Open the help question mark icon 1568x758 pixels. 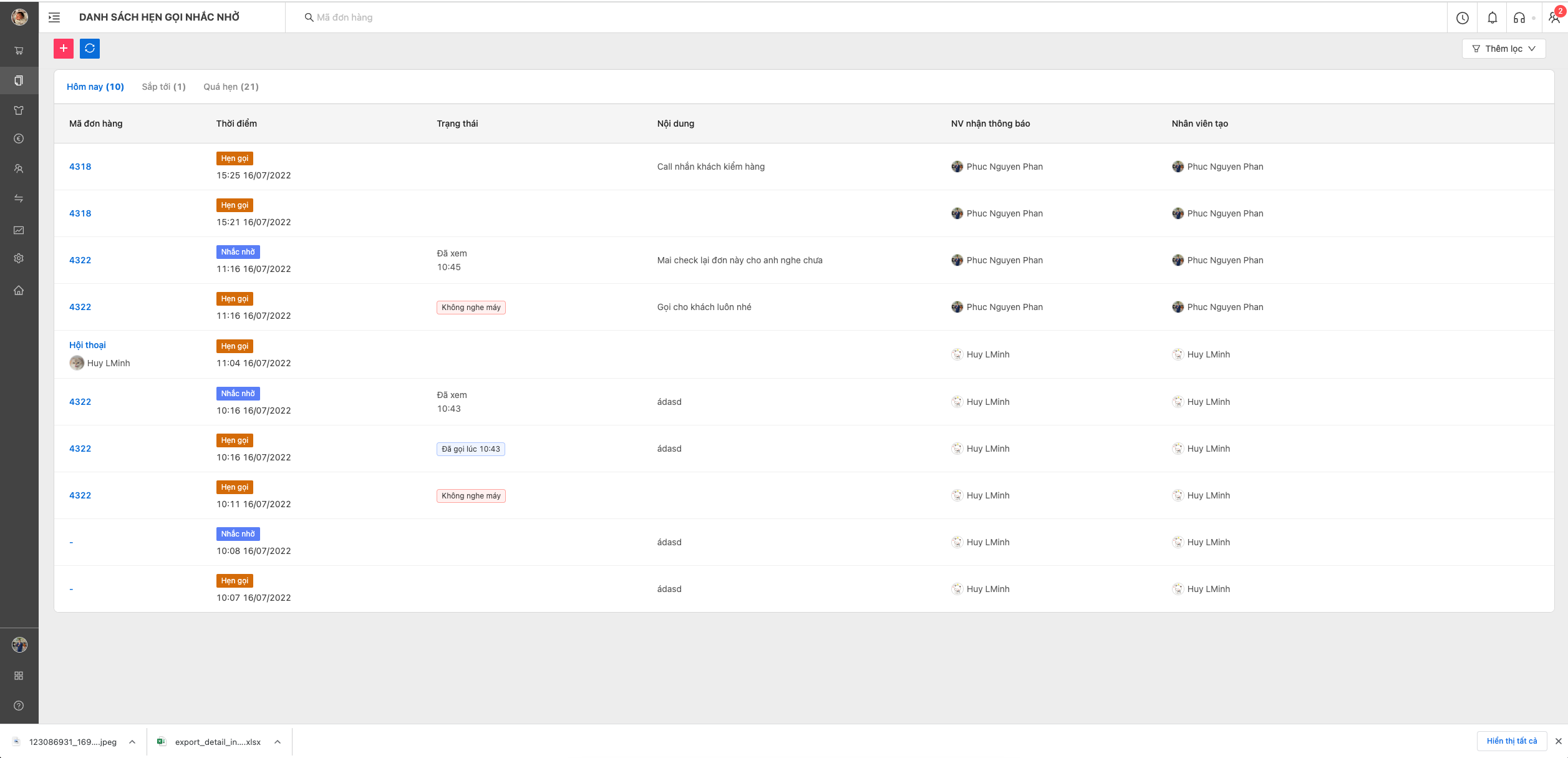(x=19, y=706)
